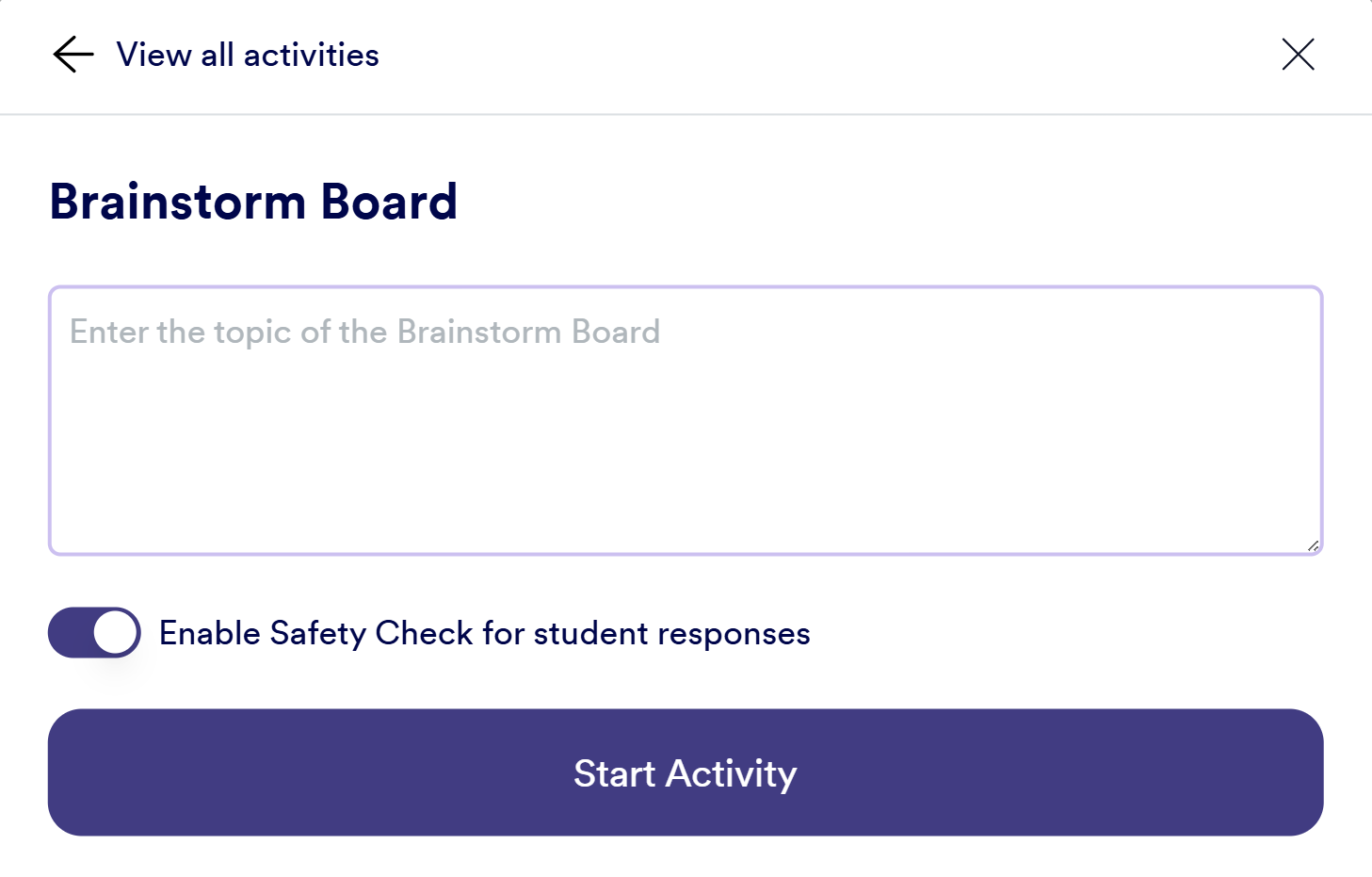Click the white knob on Safety Check switch
This screenshot has height=877, width=1372.
[116, 633]
